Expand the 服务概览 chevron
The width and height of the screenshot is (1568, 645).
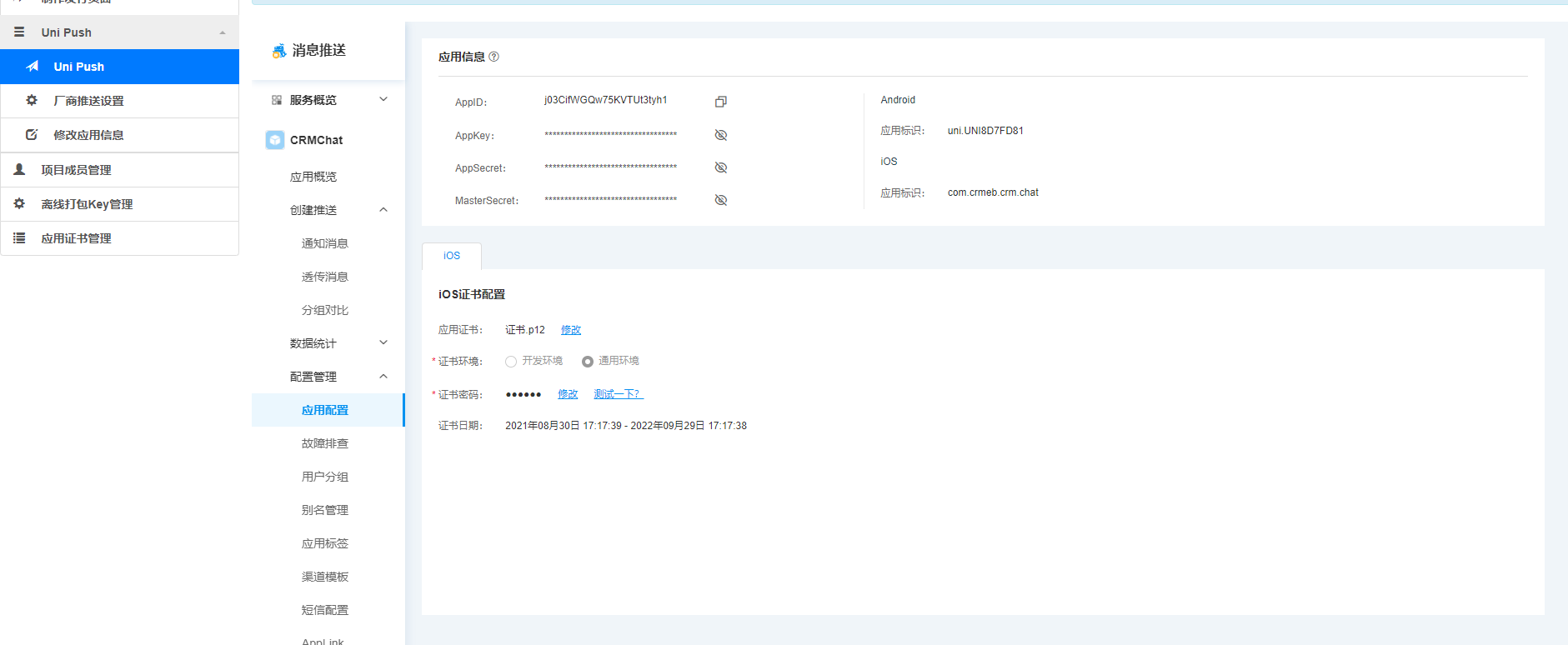(x=383, y=99)
